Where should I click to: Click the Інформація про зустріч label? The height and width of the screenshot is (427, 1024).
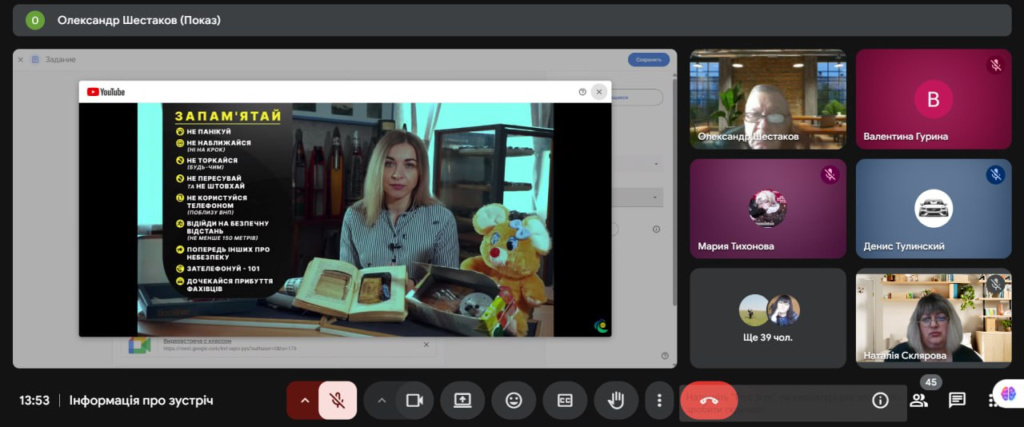(141, 400)
